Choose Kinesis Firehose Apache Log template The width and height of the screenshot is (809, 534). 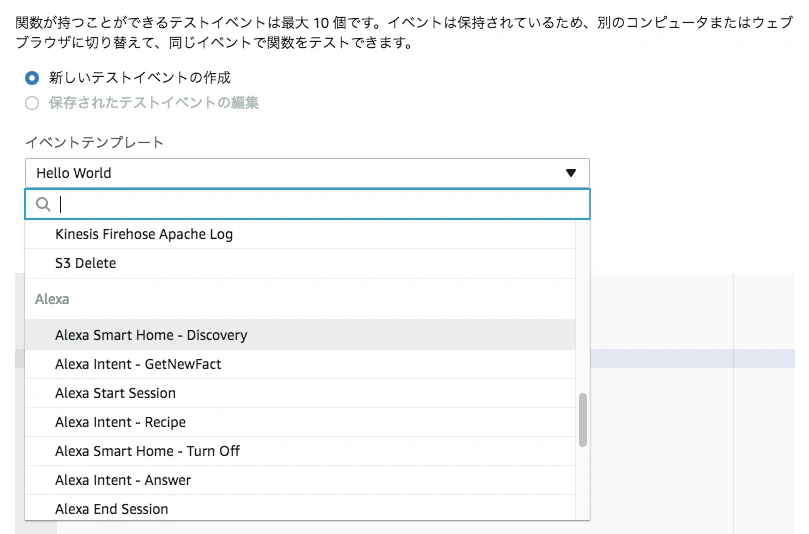pyautogui.click(x=300, y=234)
